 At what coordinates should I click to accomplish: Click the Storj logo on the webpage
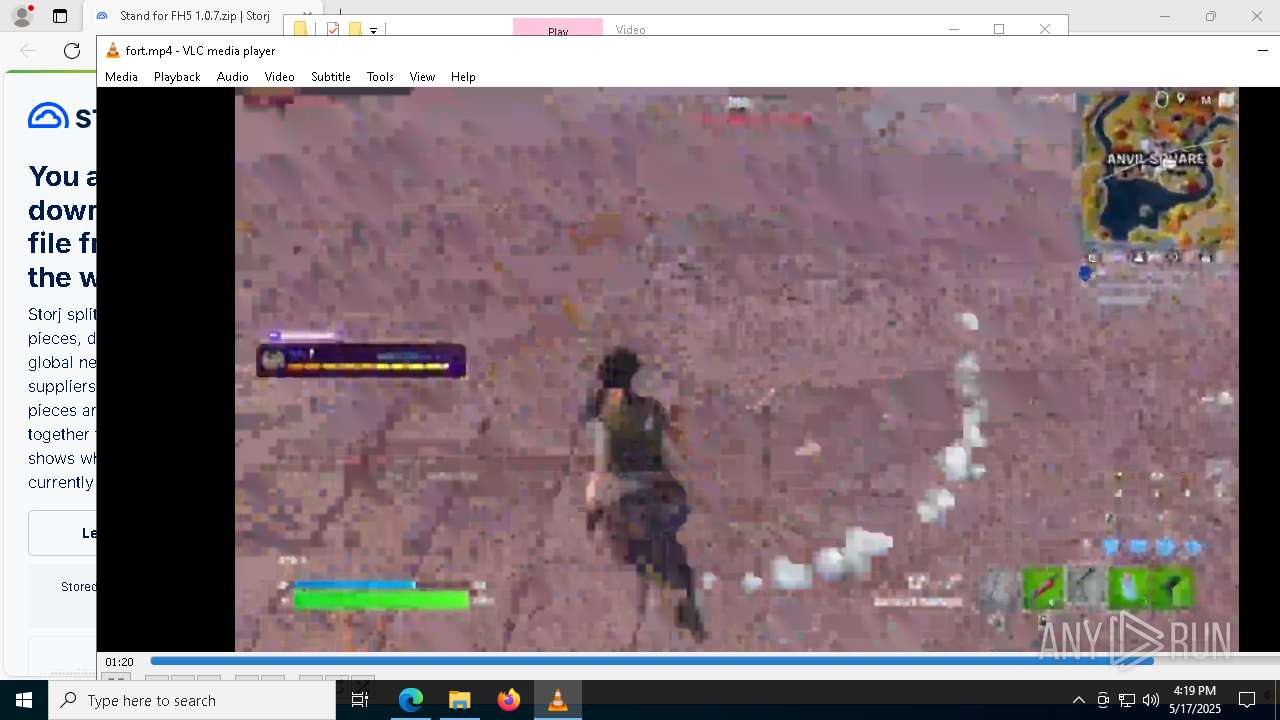pyautogui.click(x=62, y=116)
